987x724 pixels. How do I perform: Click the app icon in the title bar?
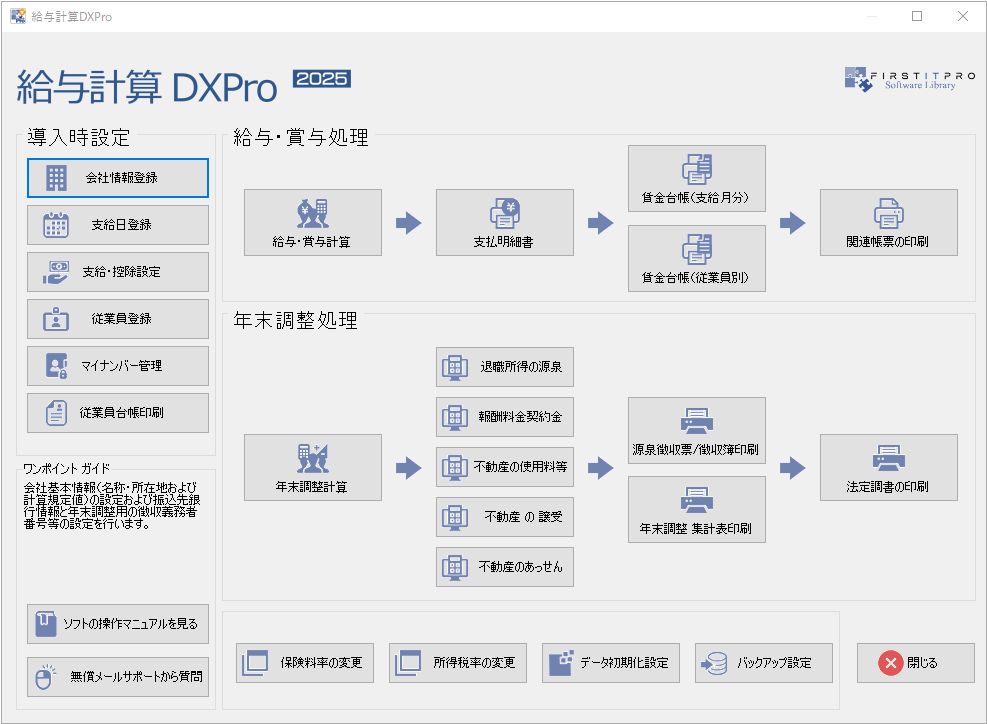pos(18,16)
